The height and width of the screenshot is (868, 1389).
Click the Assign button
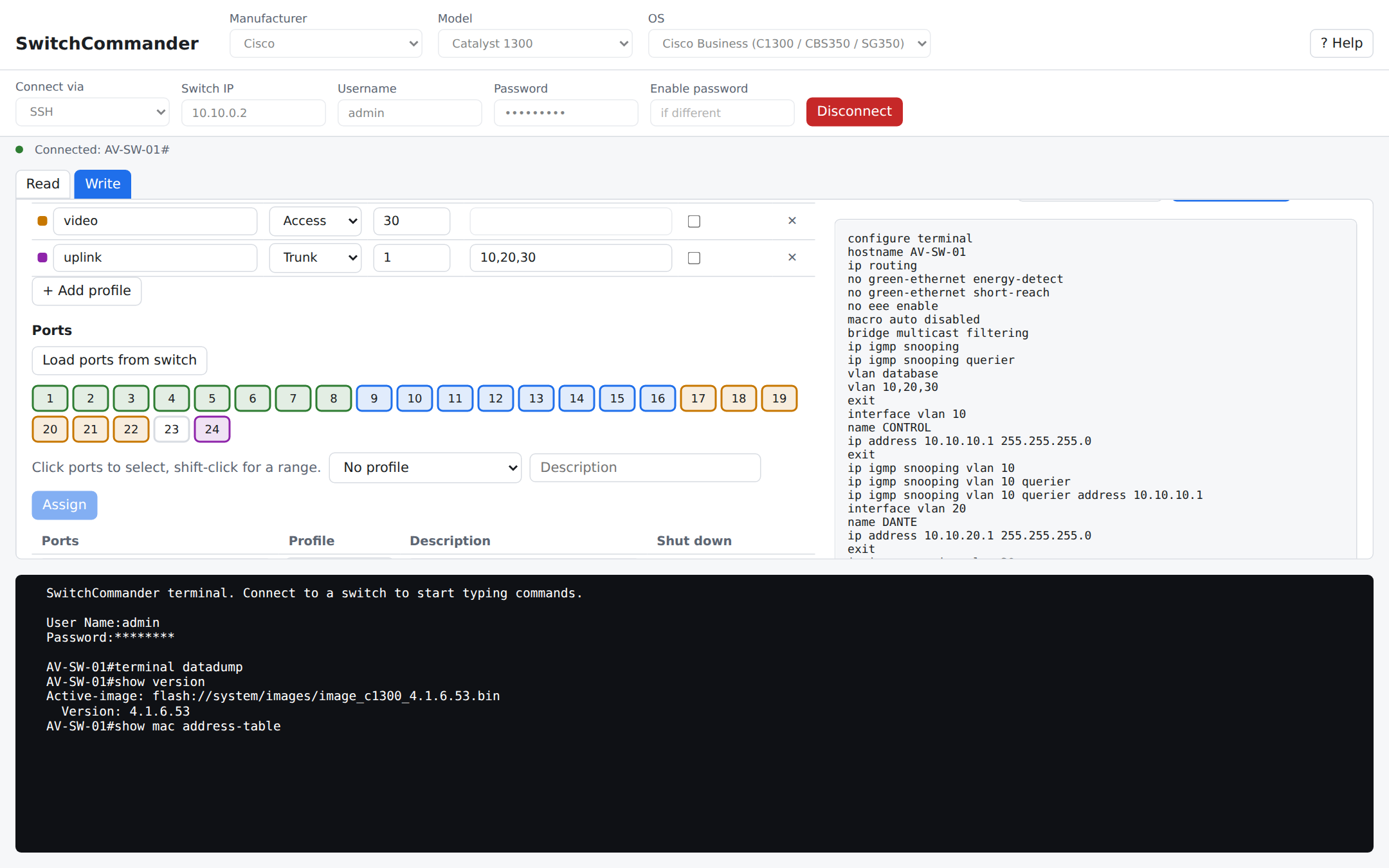pos(64,505)
